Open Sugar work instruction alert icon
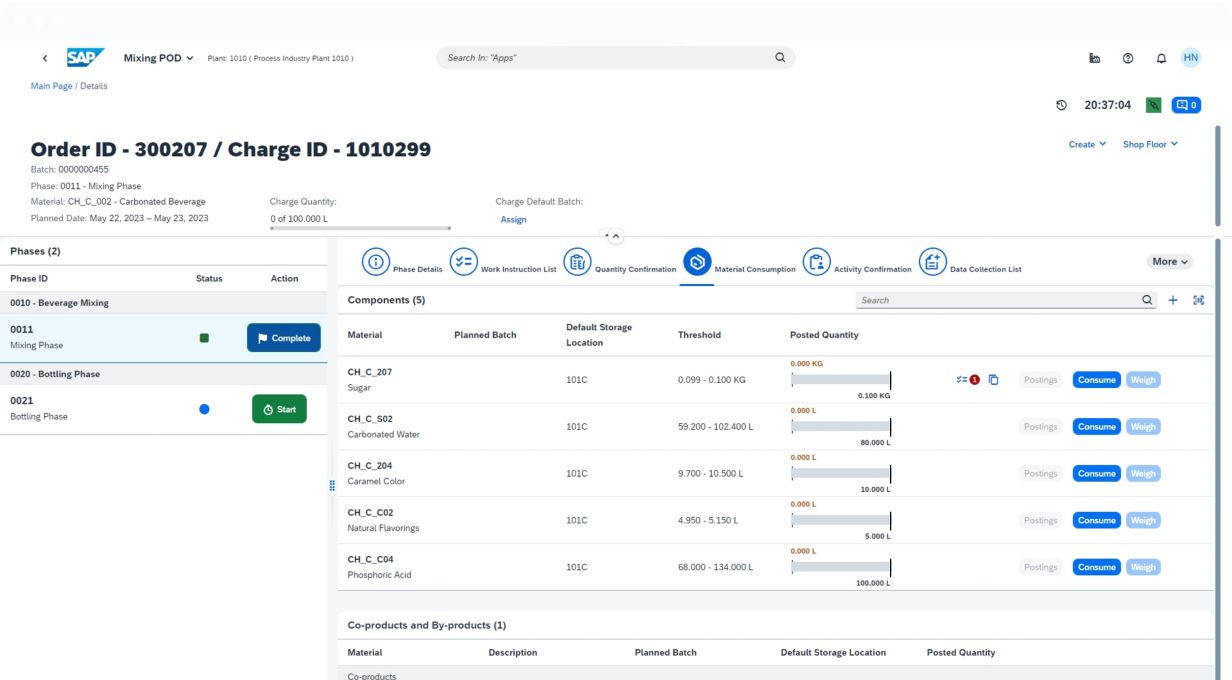The width and height of the screenshot is (1232, 680). [x=967, y=380]
